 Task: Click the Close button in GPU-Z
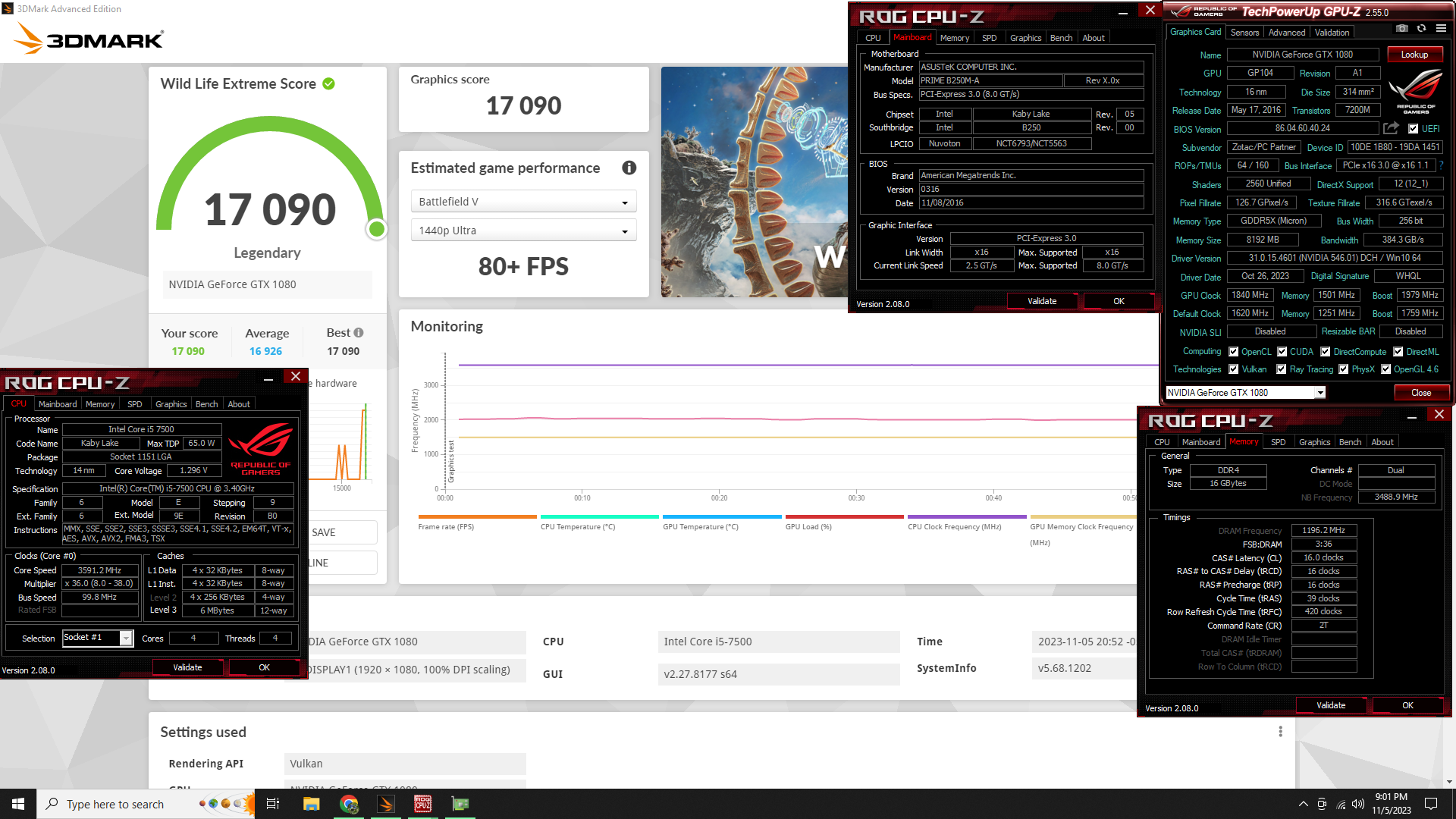tap(1421, 393)
